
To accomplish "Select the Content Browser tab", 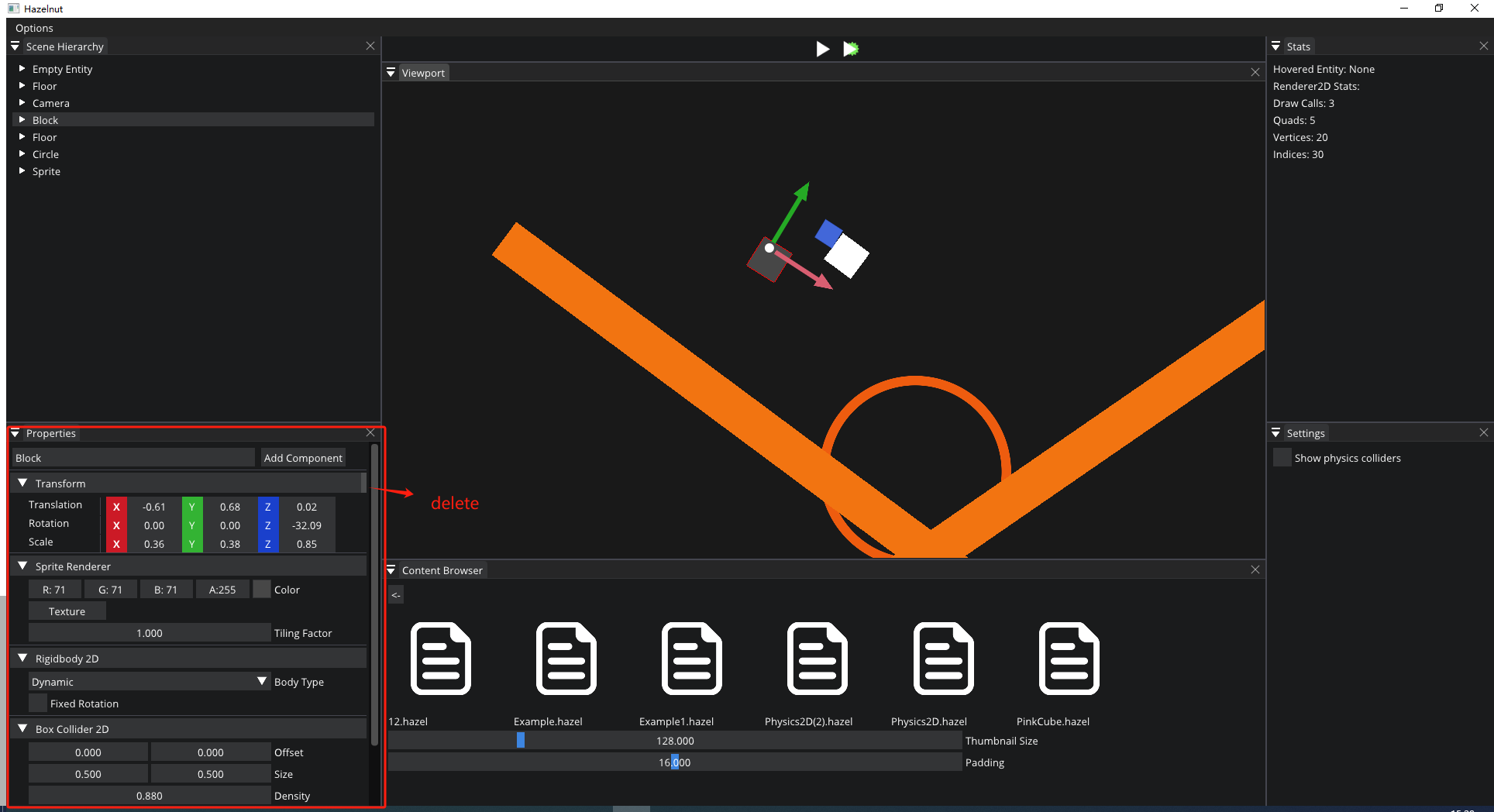I will point(442,570).
